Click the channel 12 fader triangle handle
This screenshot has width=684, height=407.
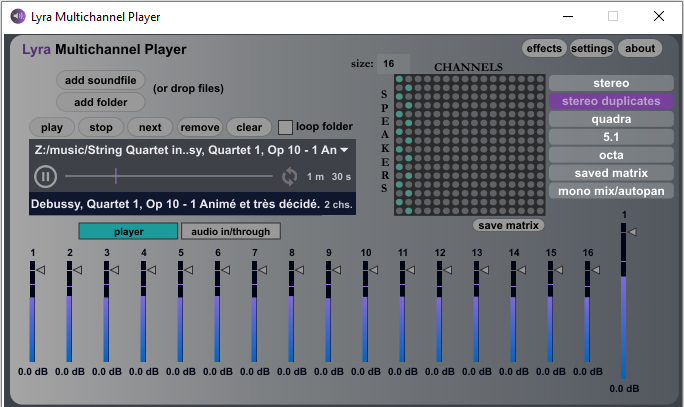point(448,270)
